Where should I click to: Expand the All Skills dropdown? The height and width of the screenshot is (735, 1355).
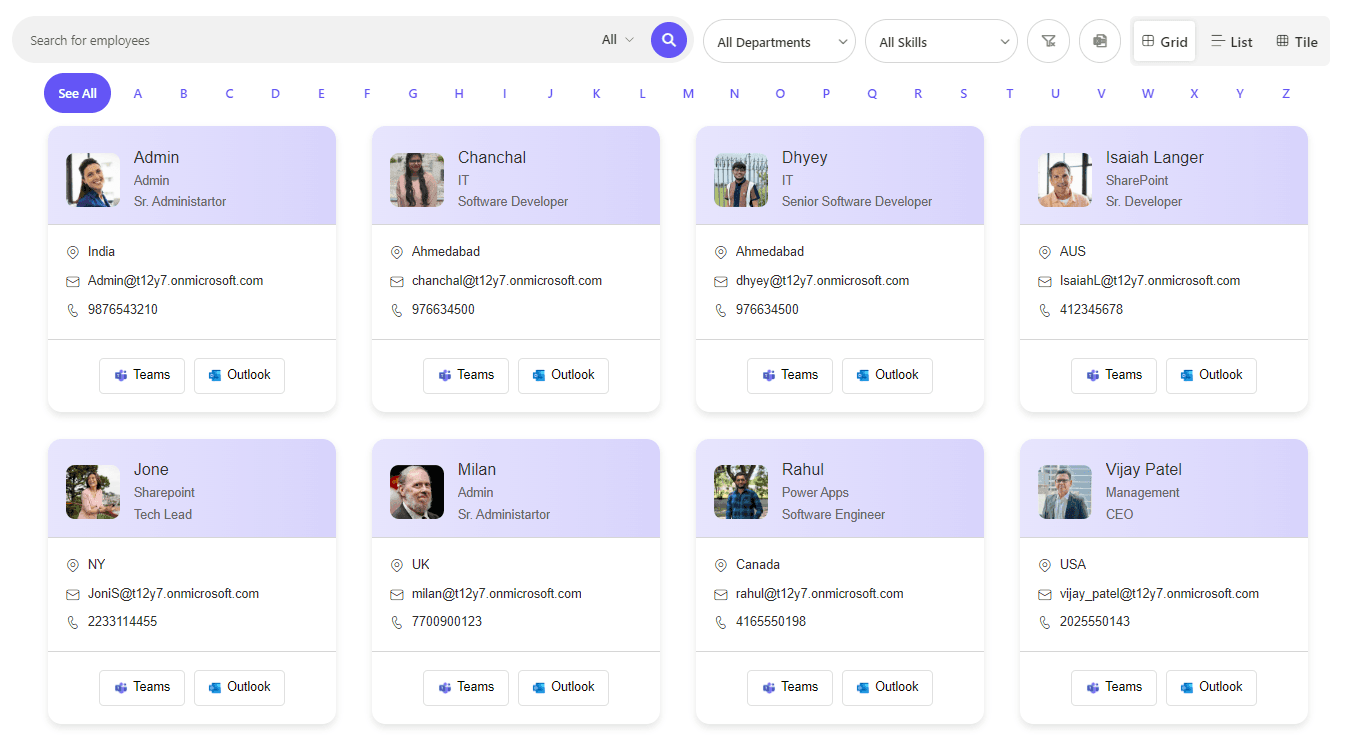click(x=941, y=42)
